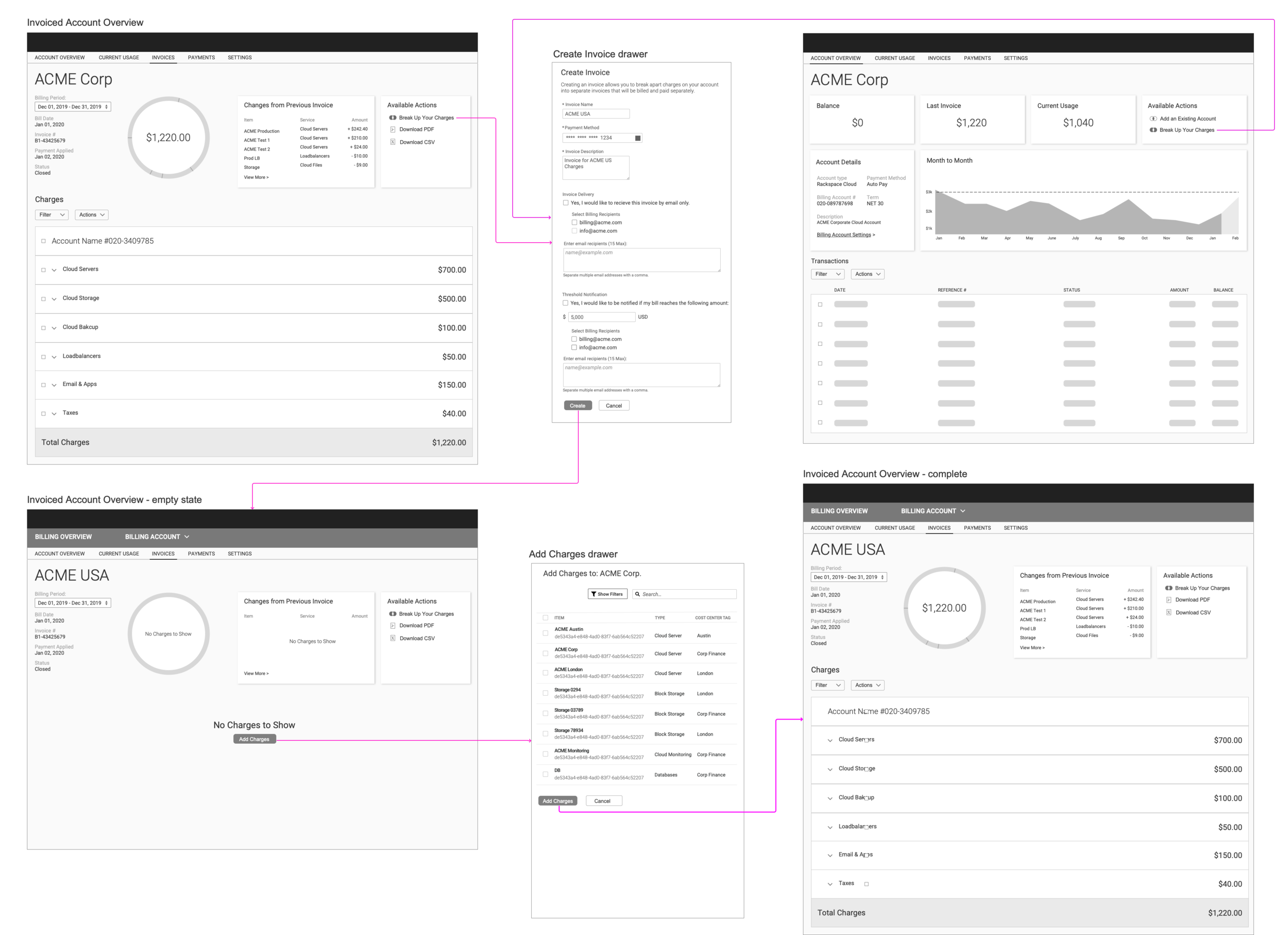Click Download PDF icon in complete panel
Viewport: 1288px width, 935px height.
[x=1169, y=600]
